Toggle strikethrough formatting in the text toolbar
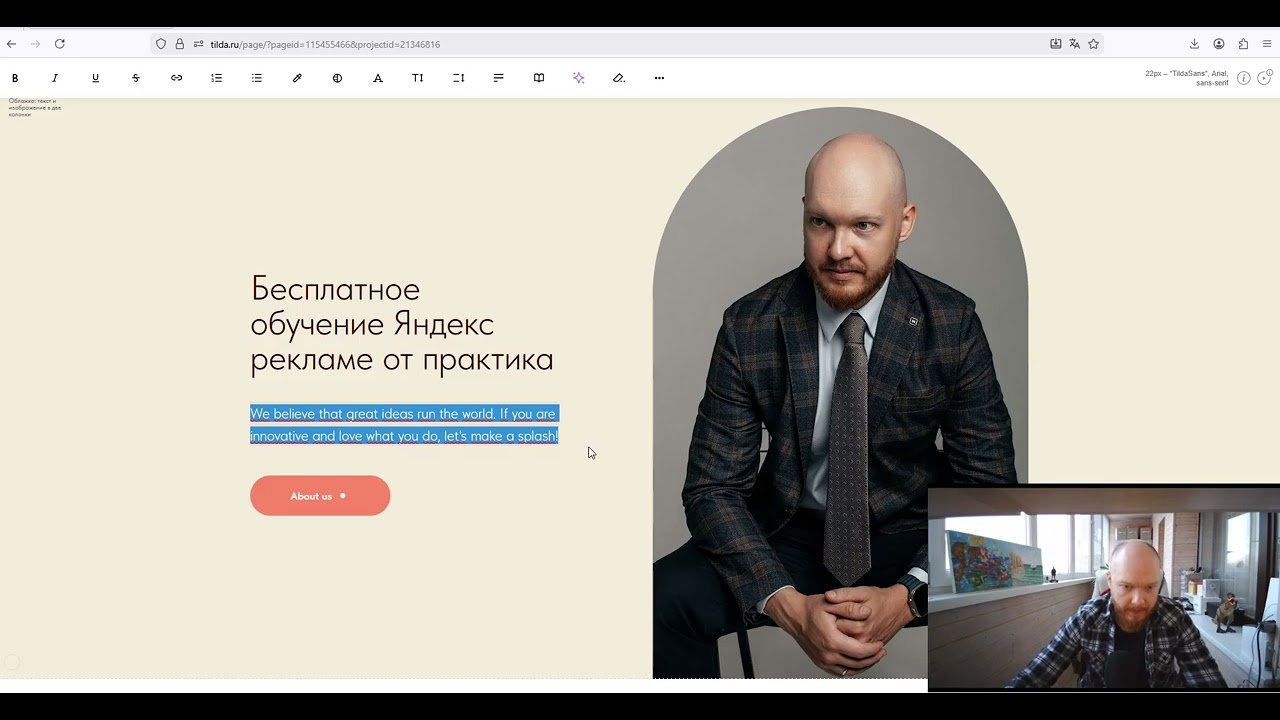Viewport: 1280px width, 720px height. pos(136,78)
